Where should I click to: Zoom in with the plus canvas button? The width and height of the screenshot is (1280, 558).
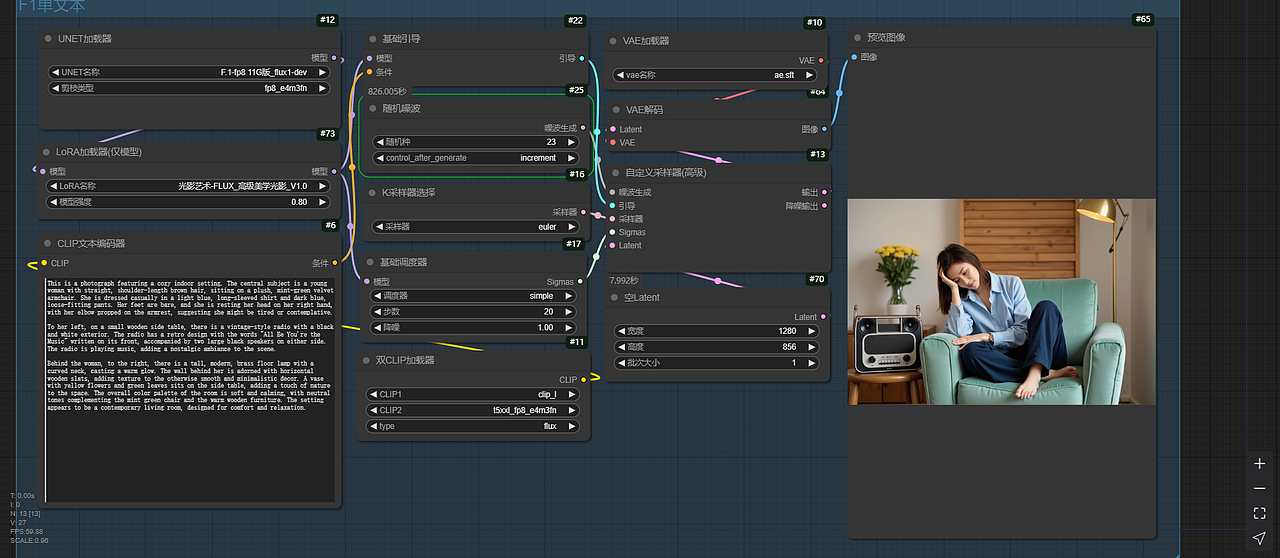coord(1259,464)
